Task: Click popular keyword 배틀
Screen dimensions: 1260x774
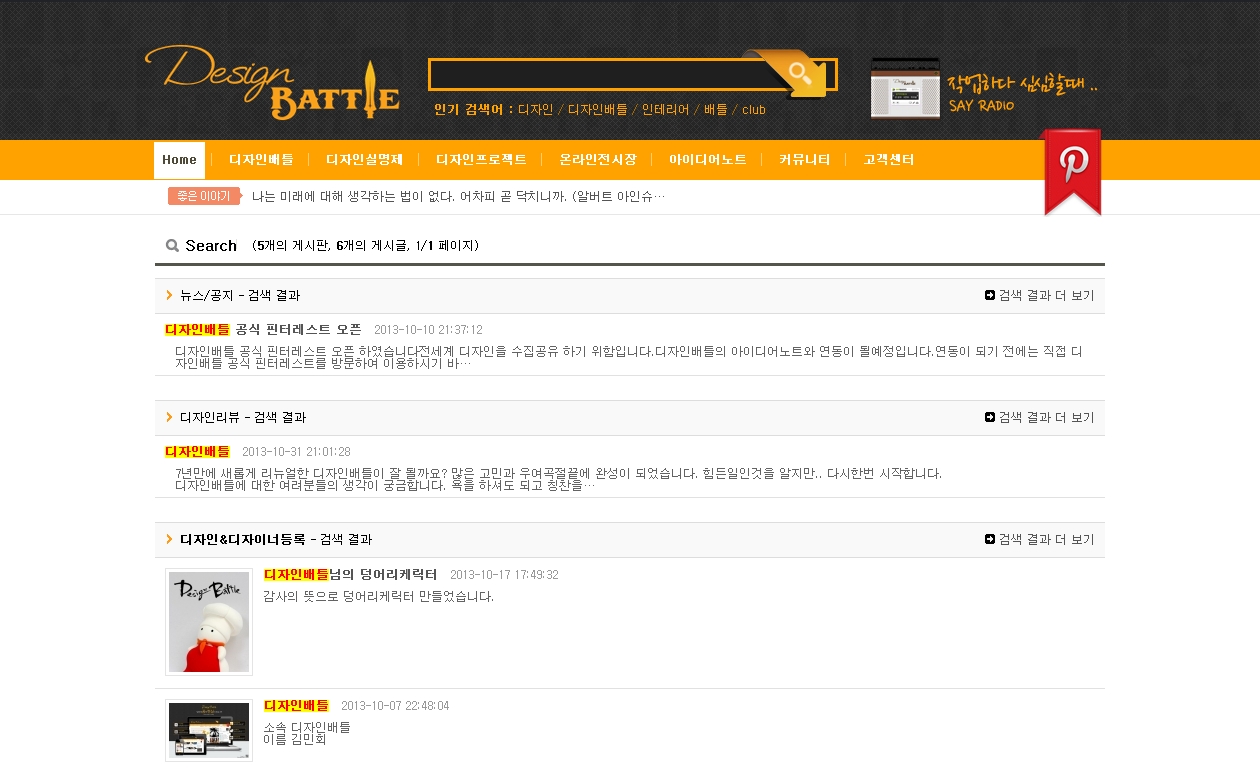Action: 716,110
